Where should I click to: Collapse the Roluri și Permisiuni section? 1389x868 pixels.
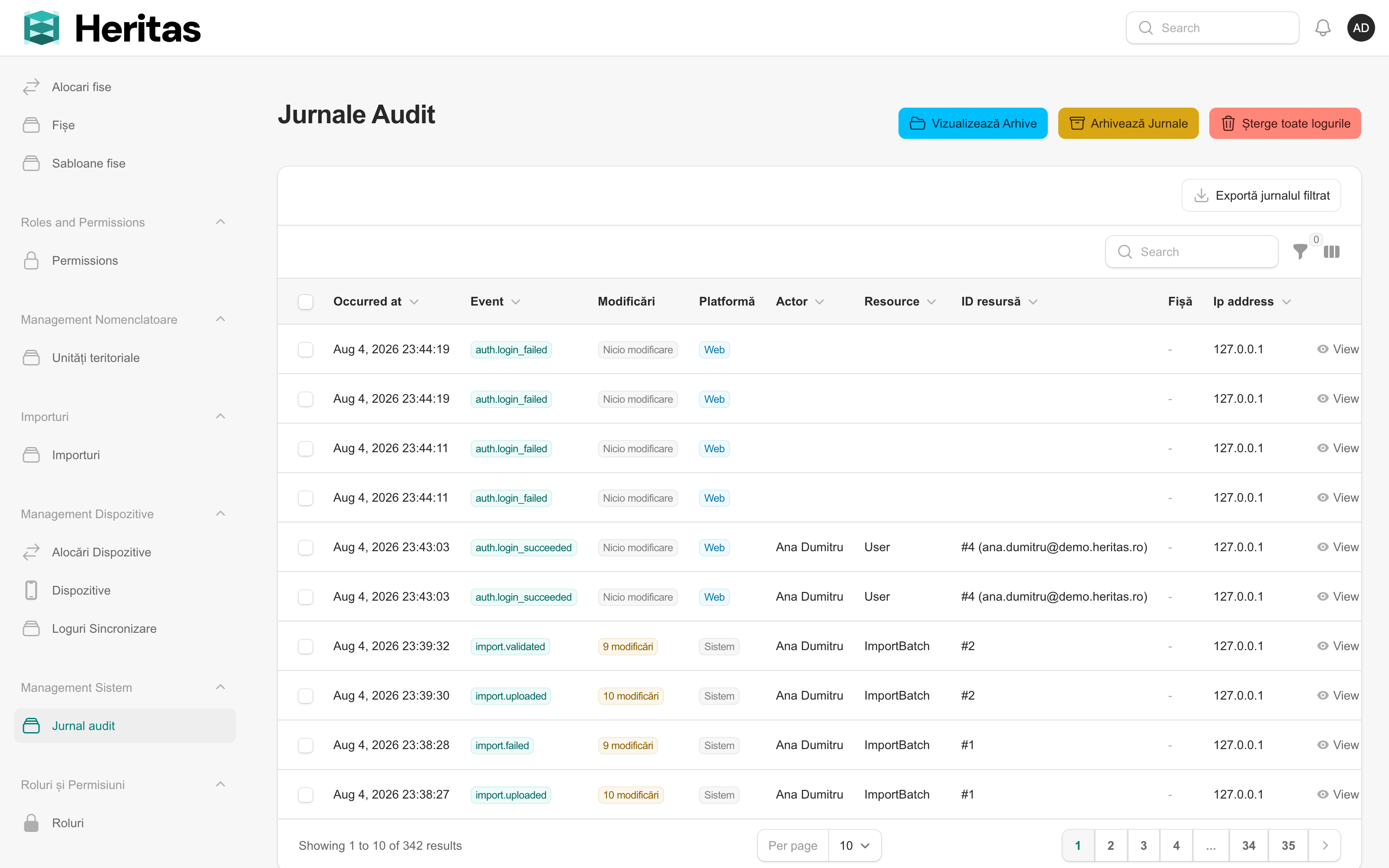coord(221,784)
